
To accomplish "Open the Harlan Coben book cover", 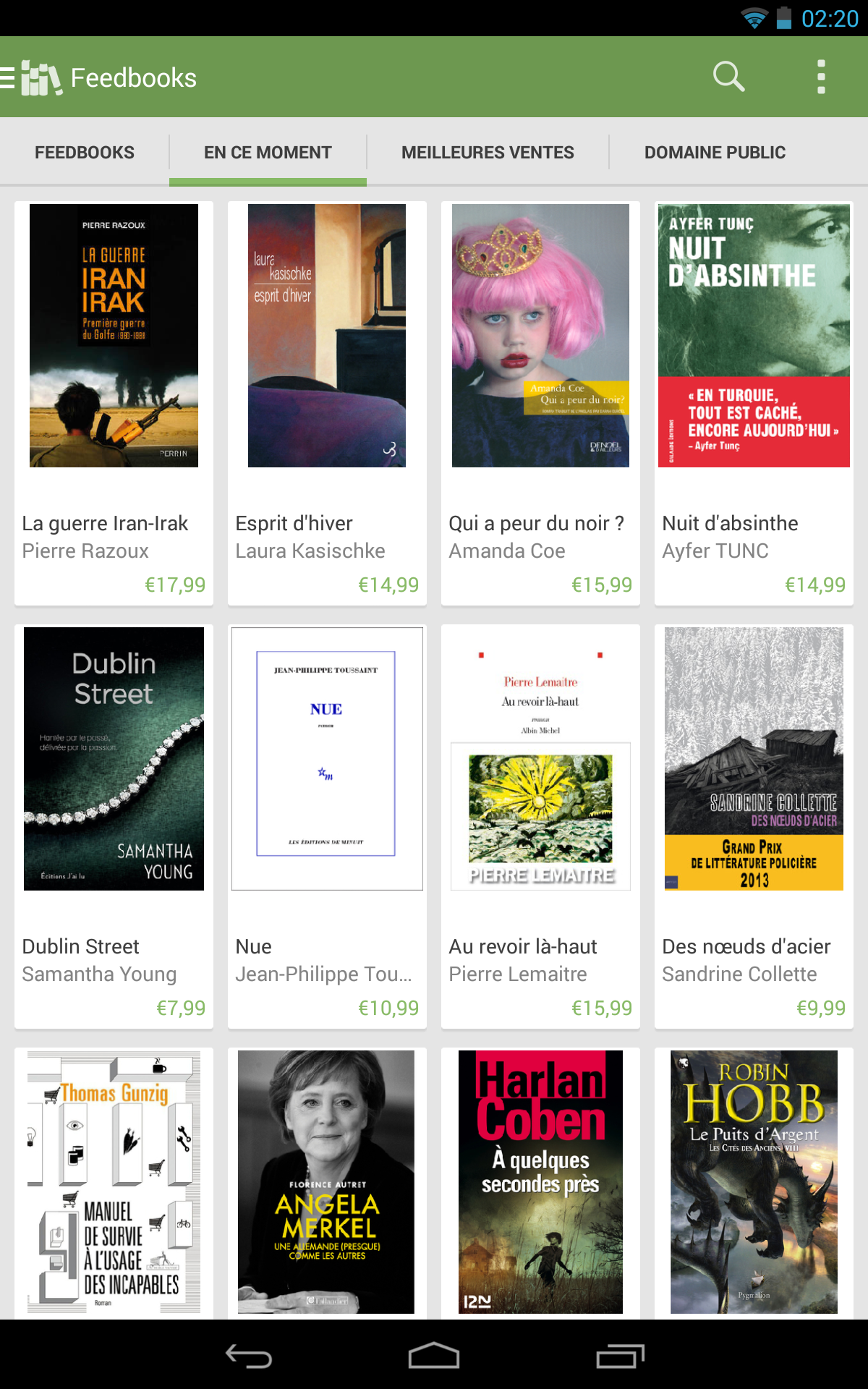I will tap(540, 1182).
